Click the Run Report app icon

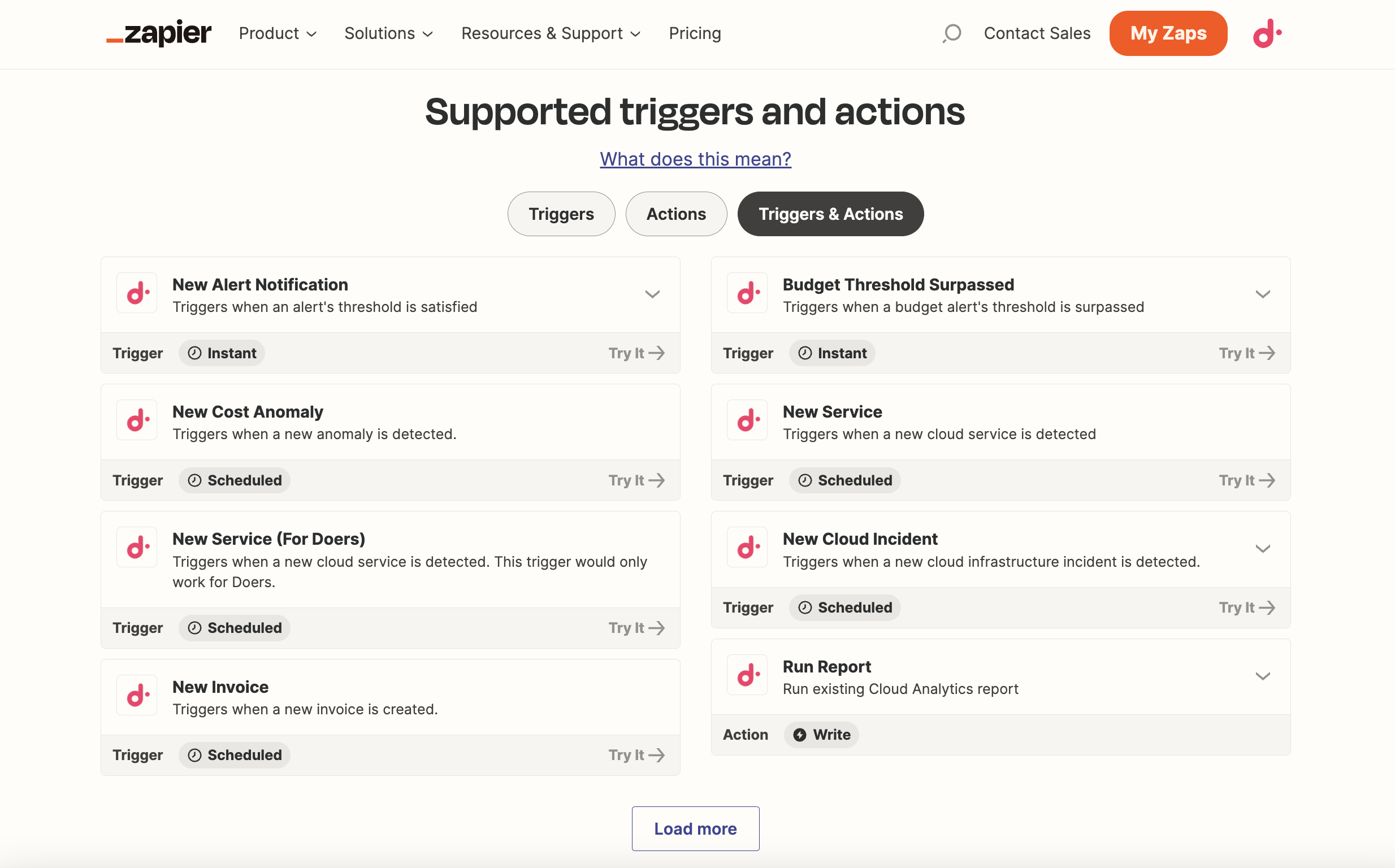point(747,675)
